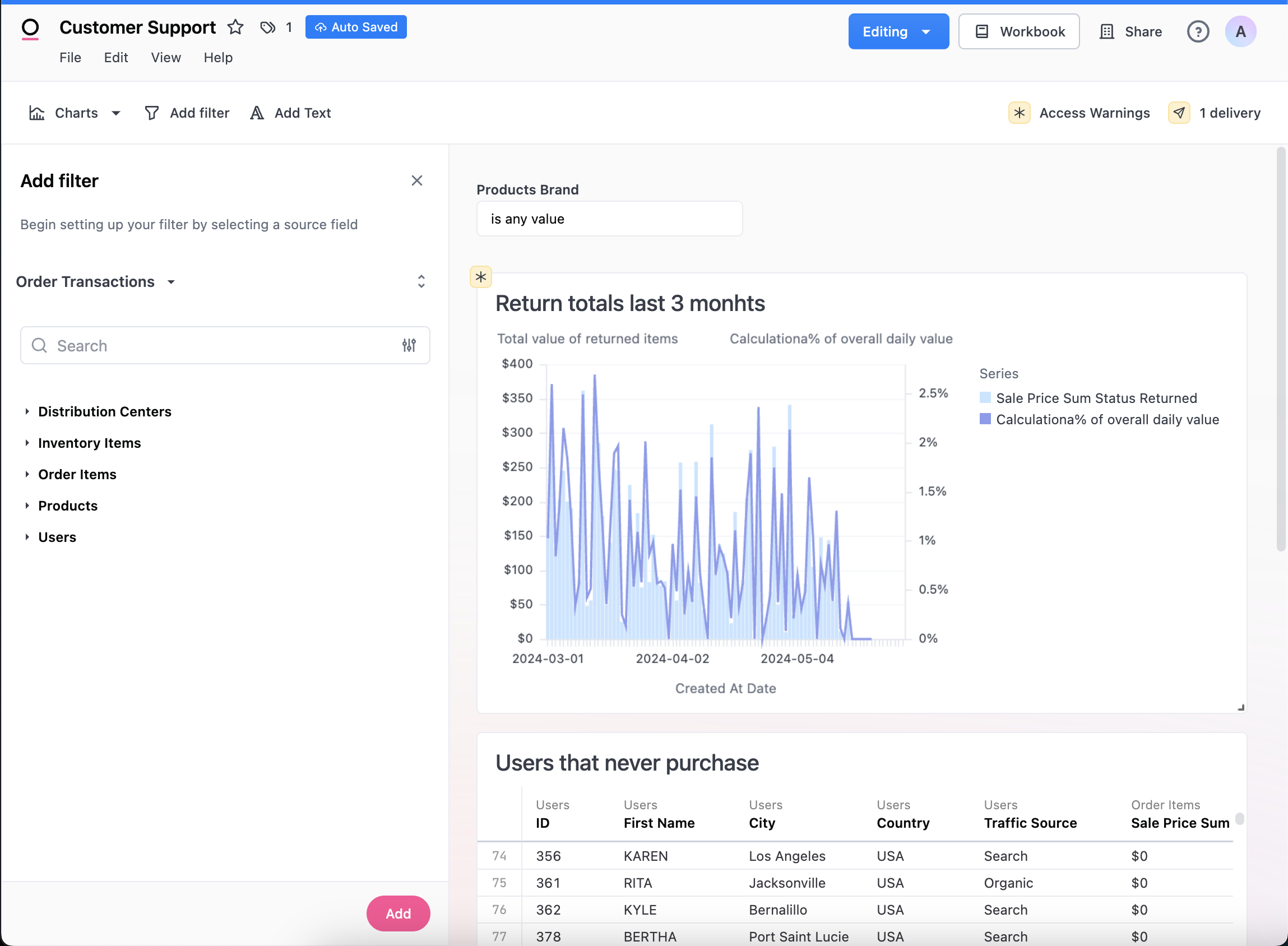Open the 1 delivery schedule icon
The image size is (1288, 946).
tap(1179, 113)
